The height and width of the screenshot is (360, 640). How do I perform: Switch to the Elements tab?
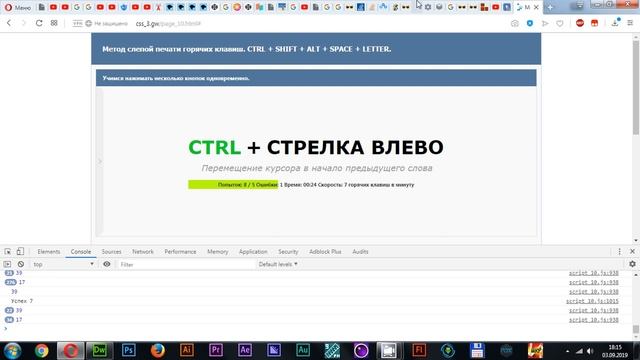pyautogui.click(x=49, y=252)
